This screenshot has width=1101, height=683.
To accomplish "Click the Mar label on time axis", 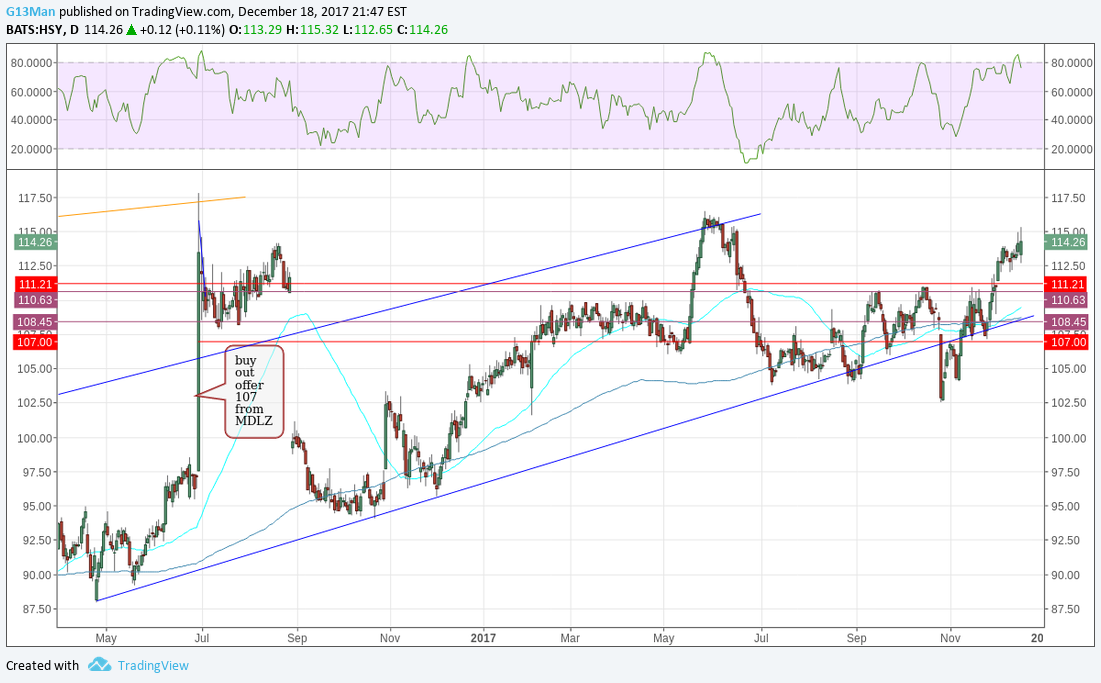I will (570, 638).
